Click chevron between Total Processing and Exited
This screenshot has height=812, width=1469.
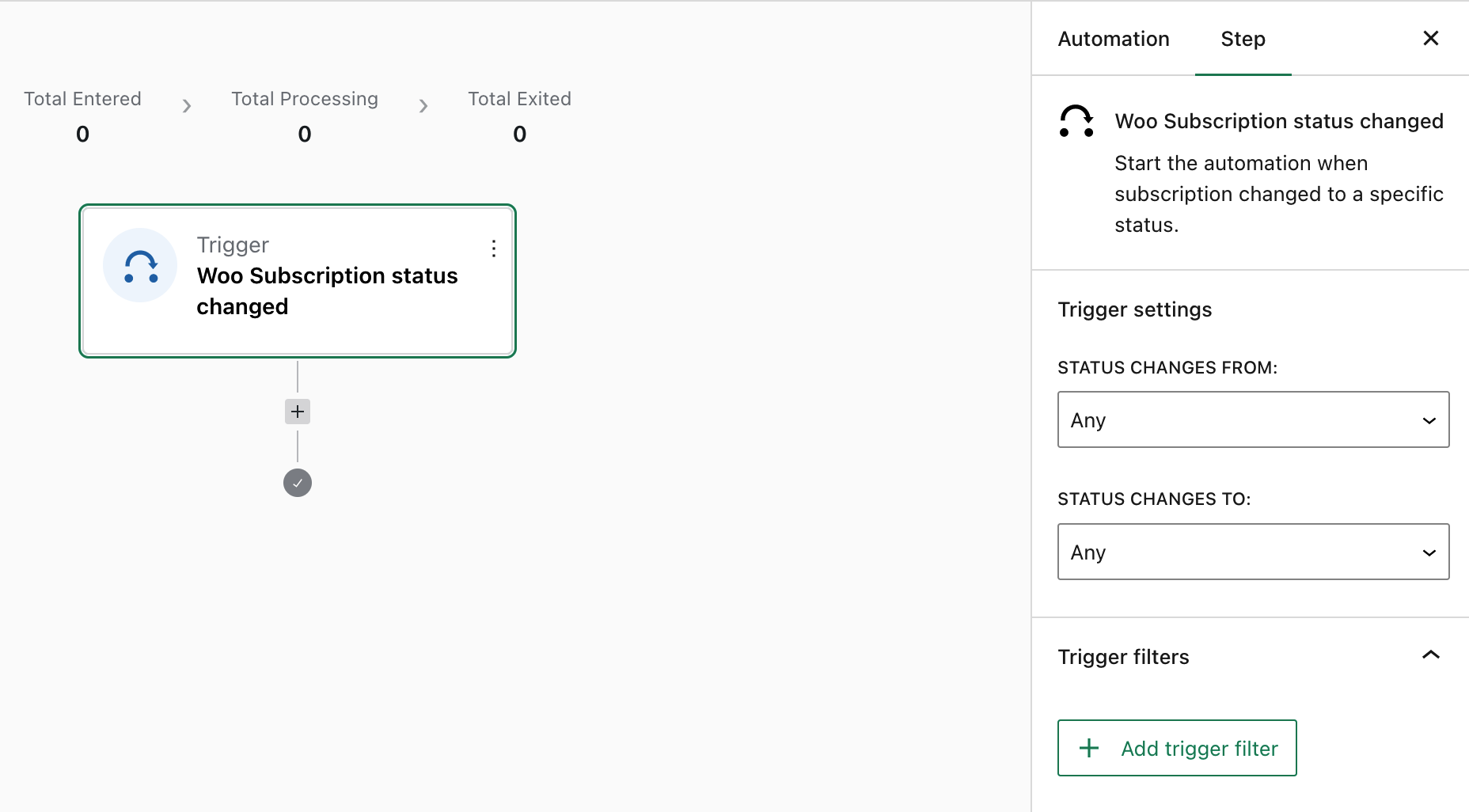click(x=423, y=106)
